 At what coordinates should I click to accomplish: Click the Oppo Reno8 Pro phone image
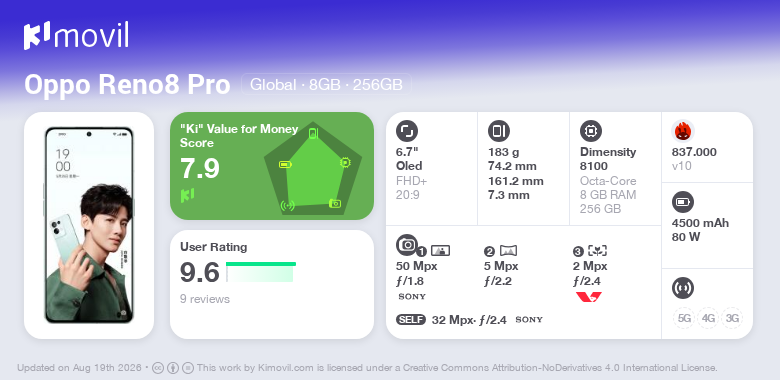point(89,225)
